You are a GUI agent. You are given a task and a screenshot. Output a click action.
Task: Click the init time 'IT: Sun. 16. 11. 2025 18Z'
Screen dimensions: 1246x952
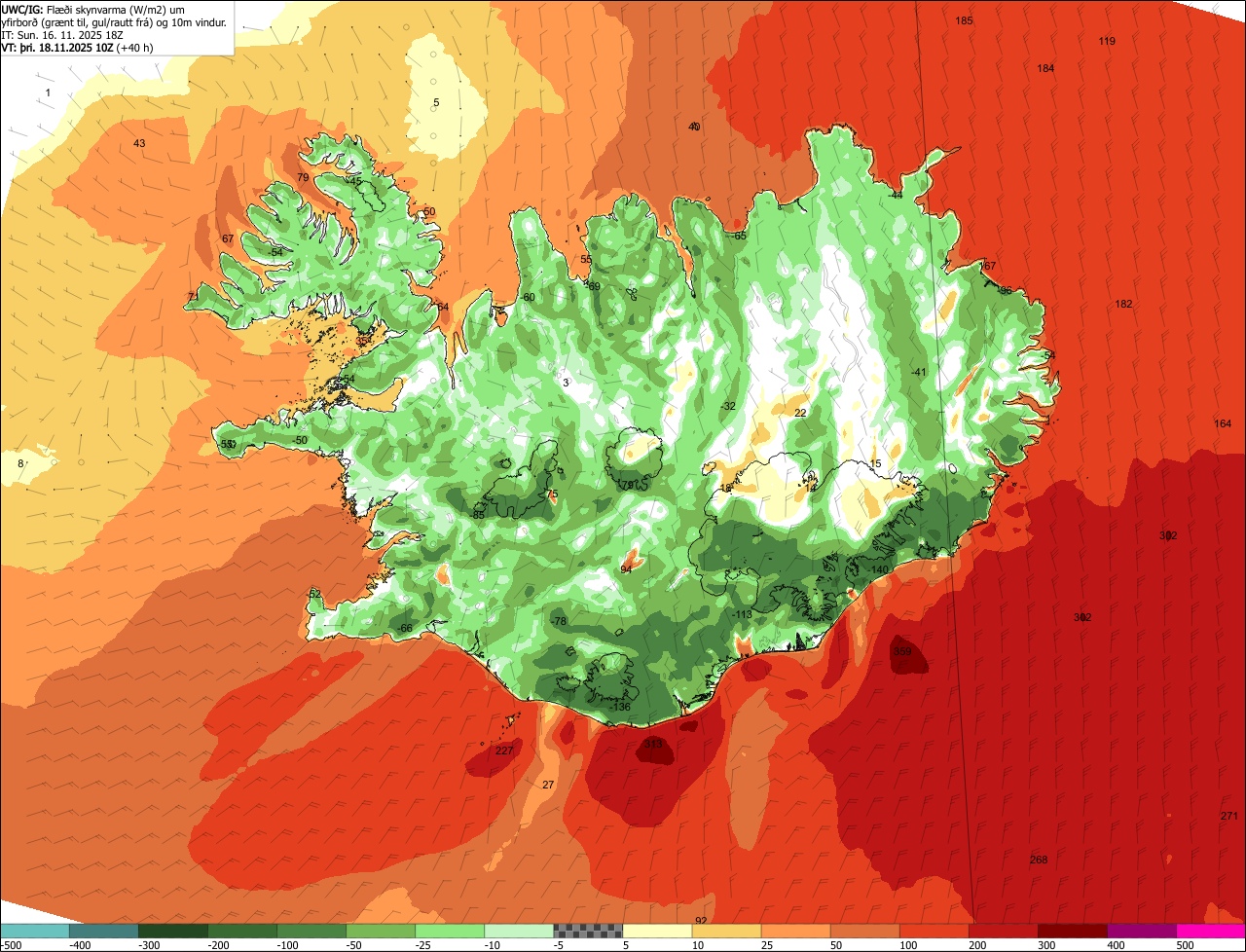coord(63,35)
